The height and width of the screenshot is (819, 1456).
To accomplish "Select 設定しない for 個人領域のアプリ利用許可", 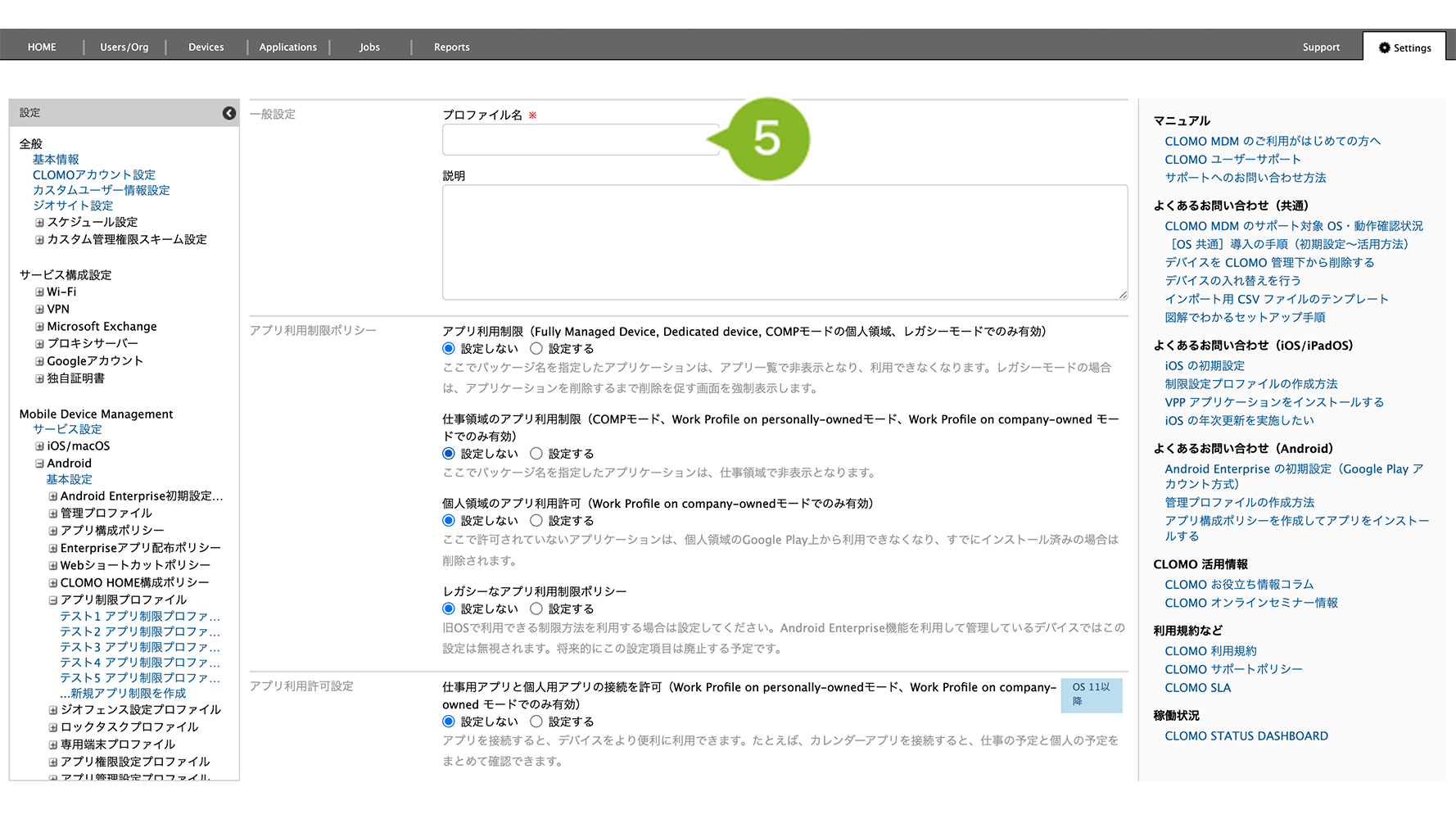I will 449,521.
